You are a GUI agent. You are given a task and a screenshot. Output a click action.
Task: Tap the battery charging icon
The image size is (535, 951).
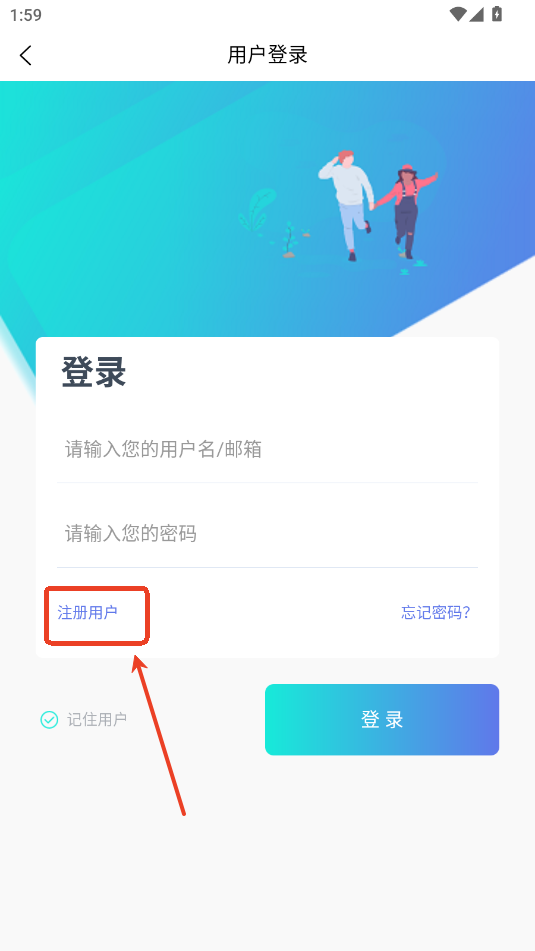(x=497, y=14)
